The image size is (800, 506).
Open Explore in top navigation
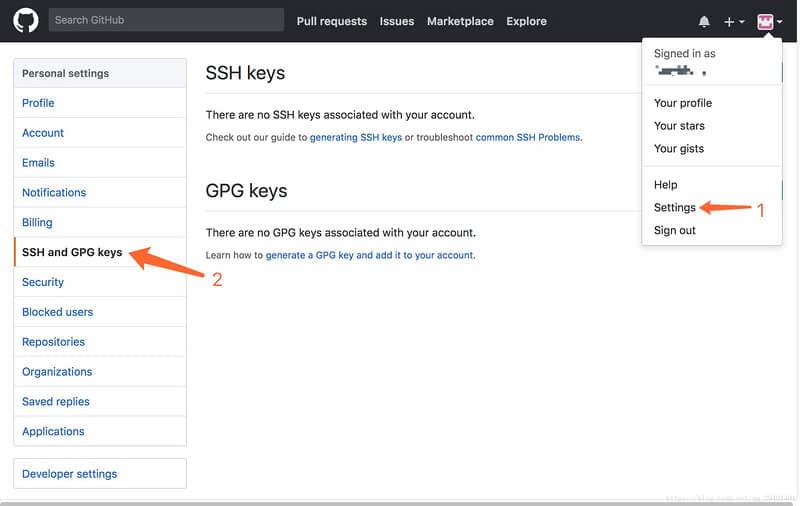point(526,21)
